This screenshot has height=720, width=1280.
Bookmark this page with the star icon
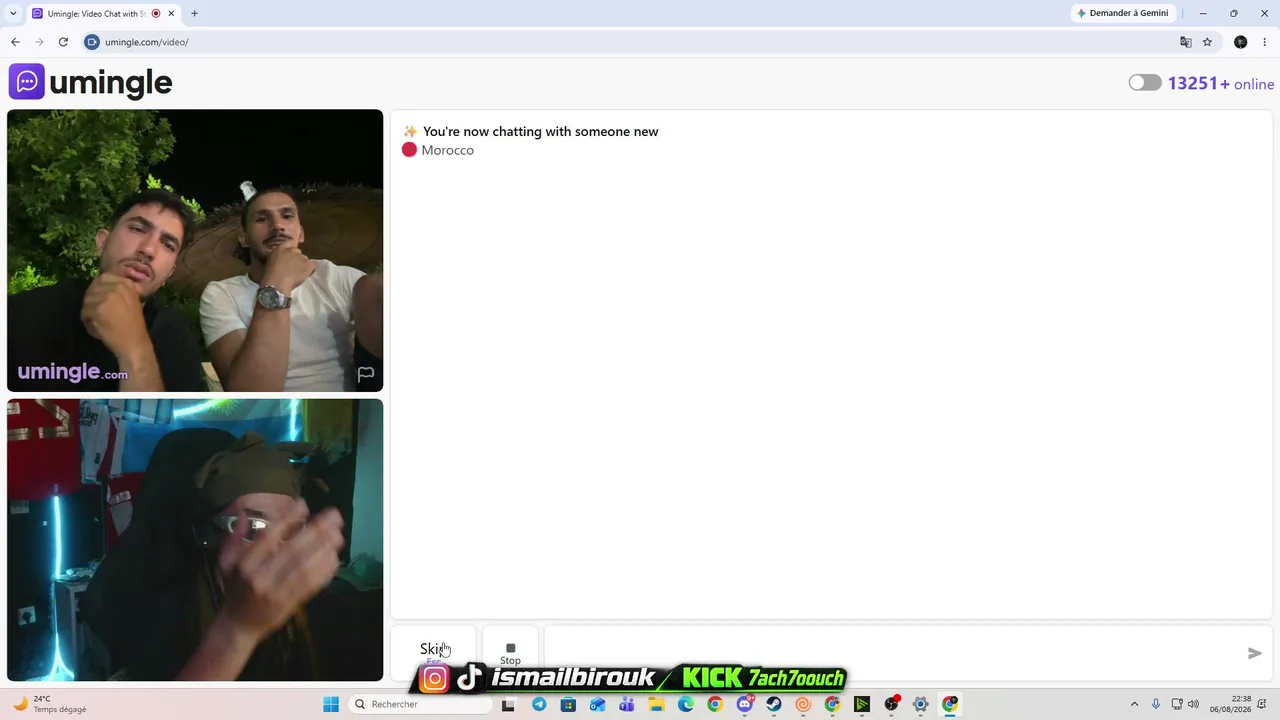[1207, 42]
